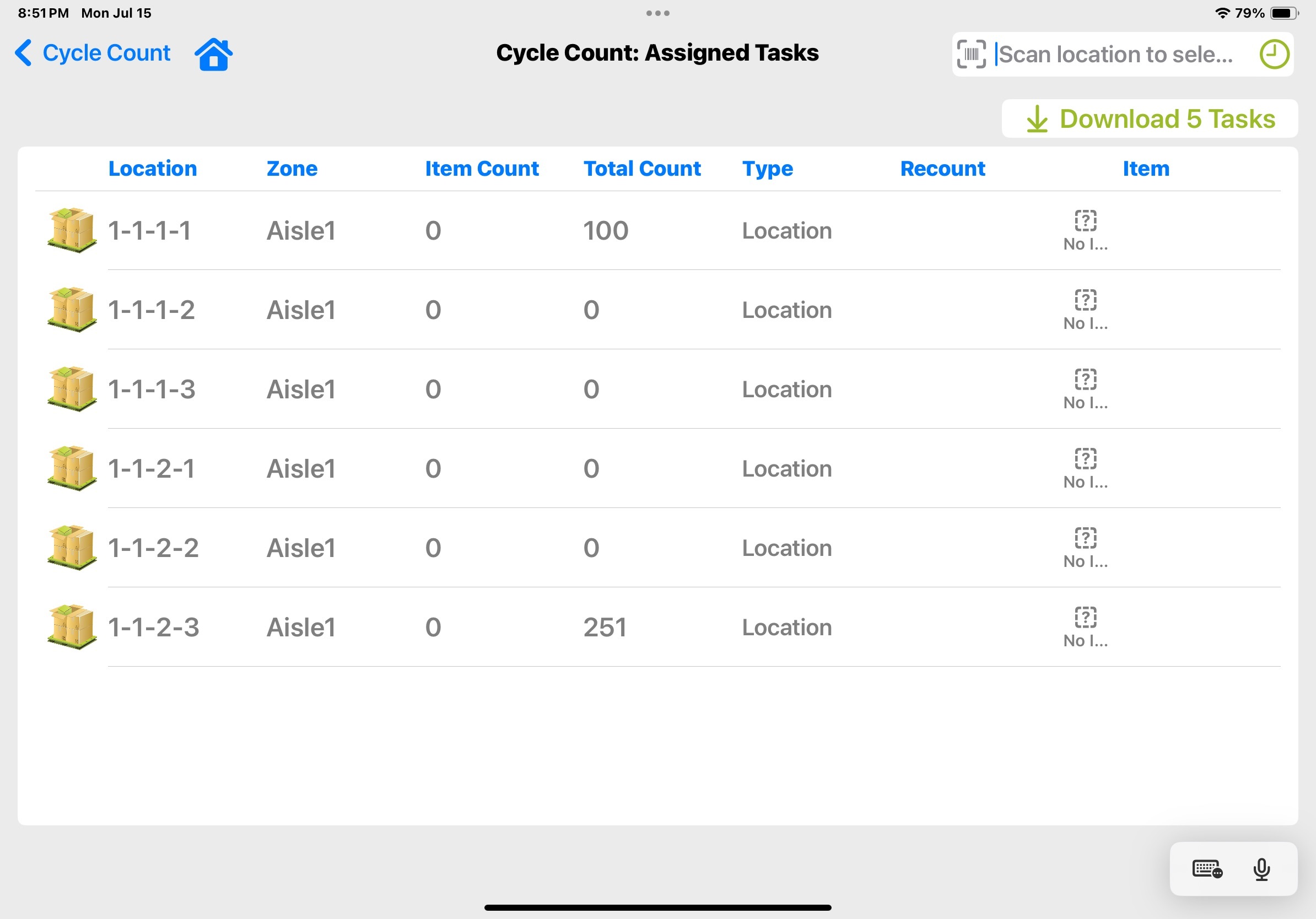Click the Item Count column header
The width and height of the screenshot is (1316, 919).
coord(482,169)
